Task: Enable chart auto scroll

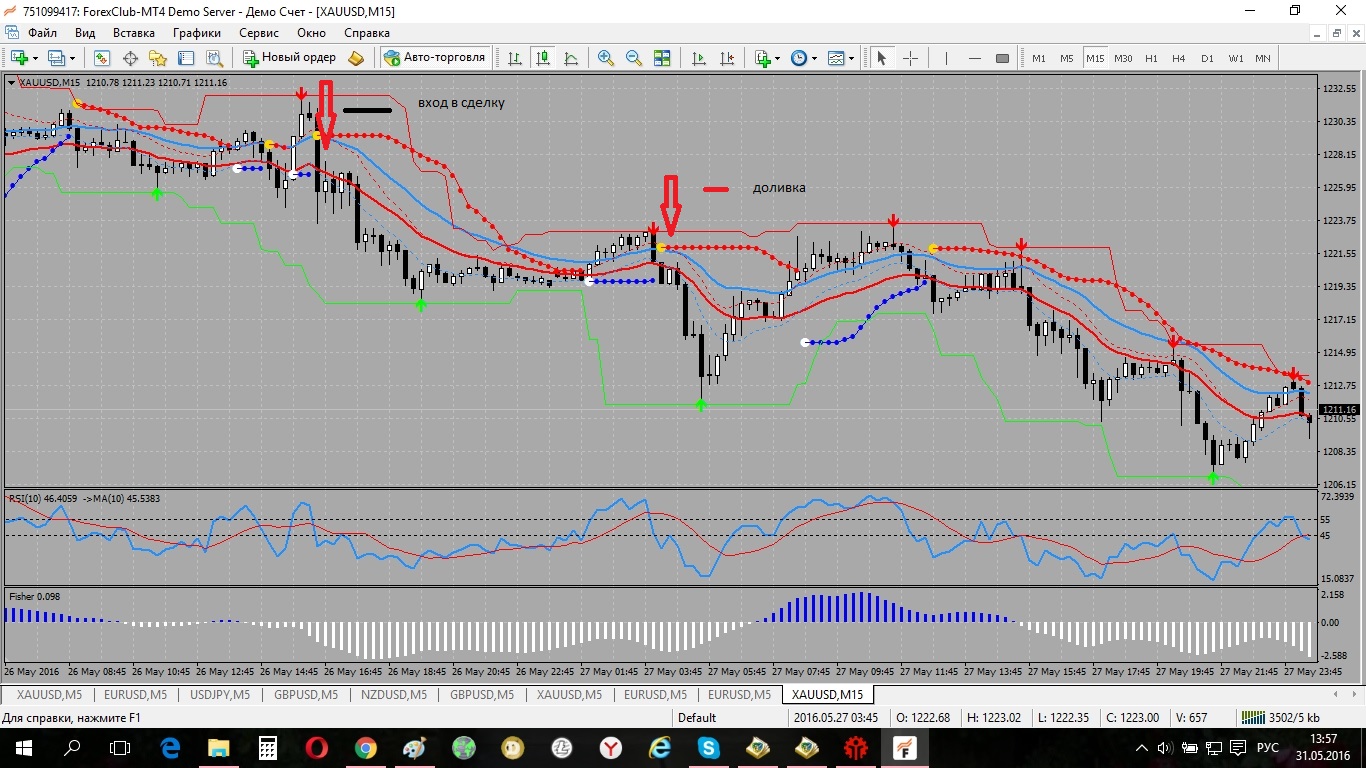Action: coord(699,58)
